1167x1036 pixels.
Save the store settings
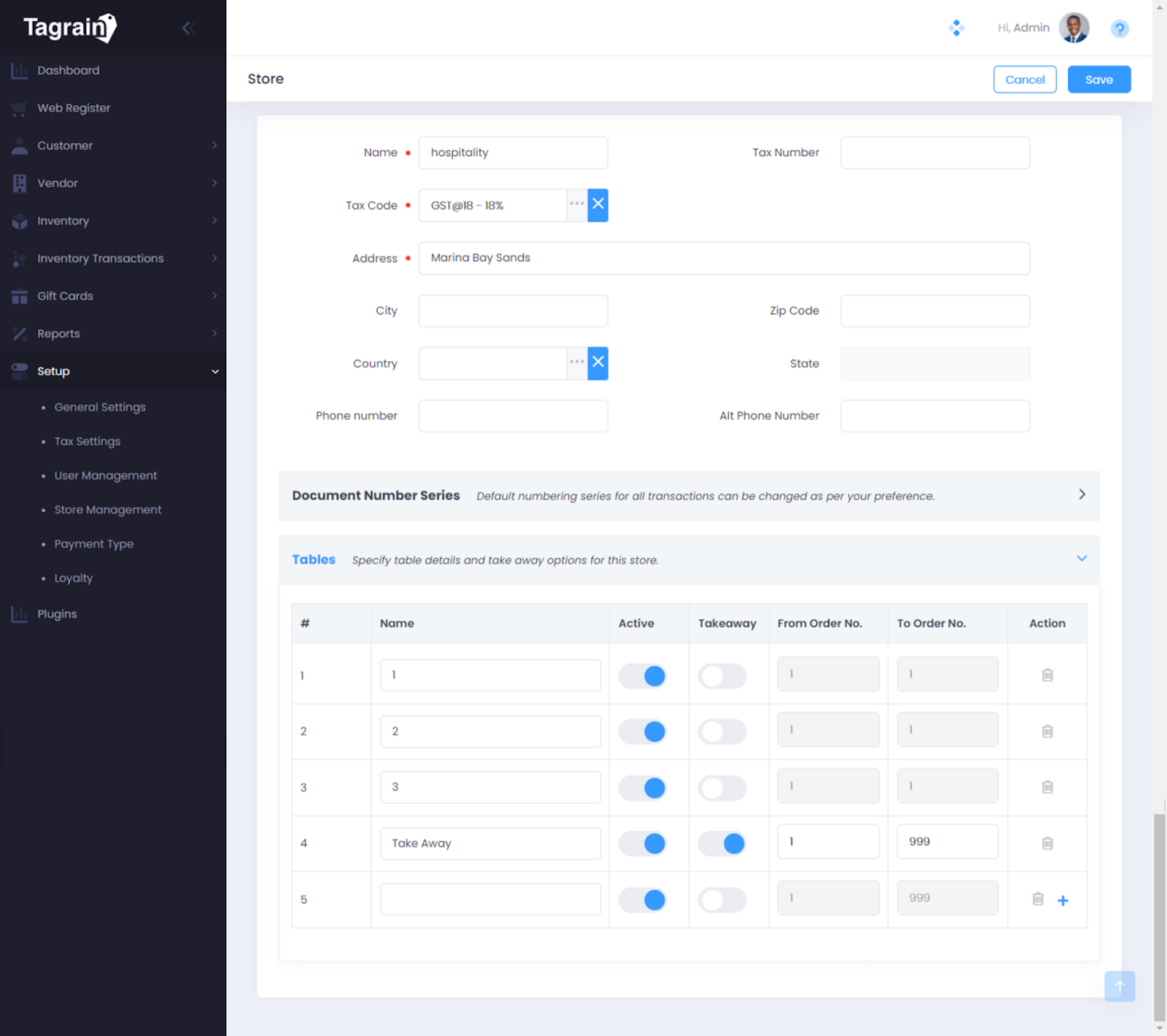[x=1098, y=80]
